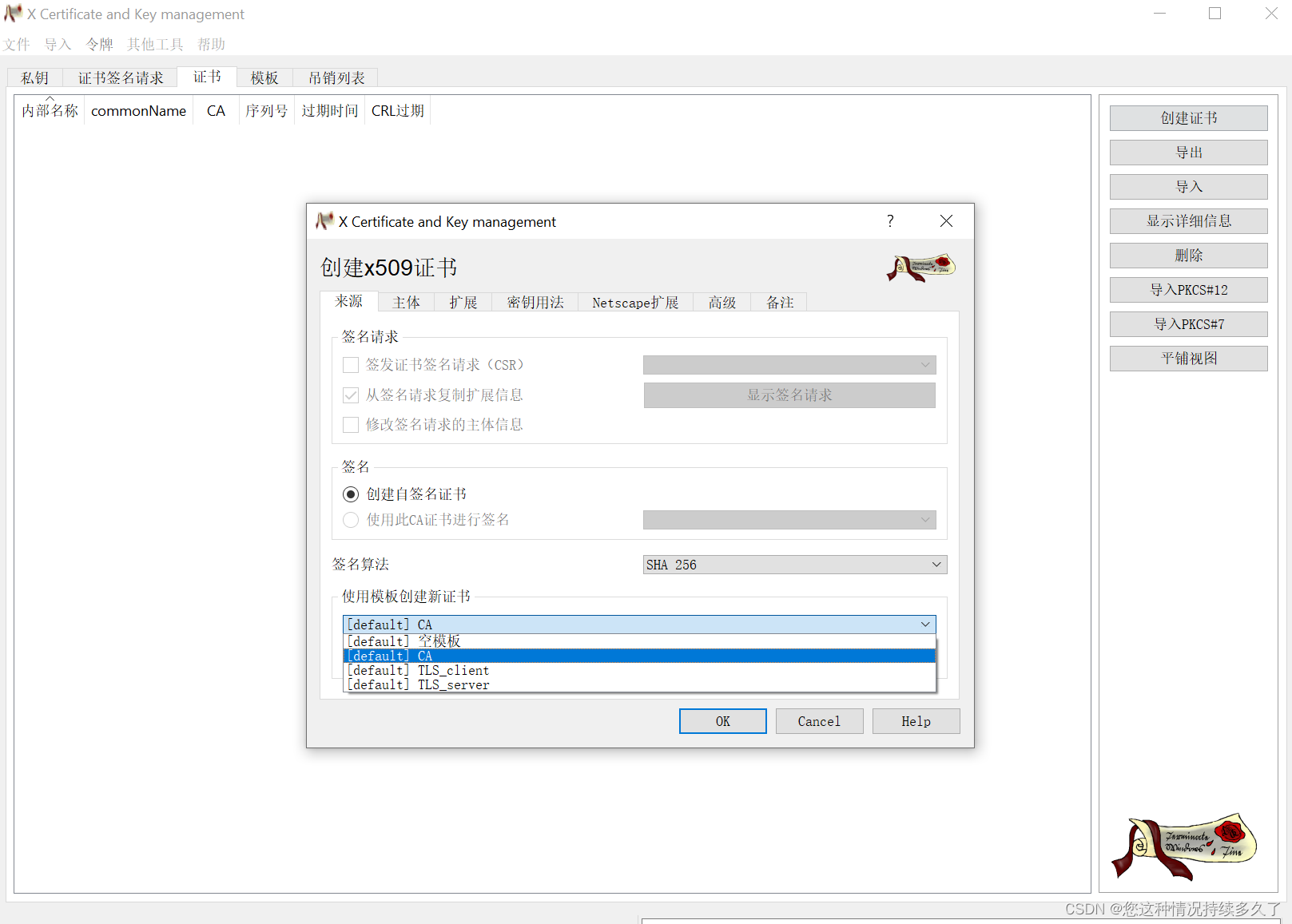Viewport: 1292px width, 924px height.
Task: Enable the 签发证书签名请求（CSR） checkbox
Action: pyautogui.click(x=351, y=364)
